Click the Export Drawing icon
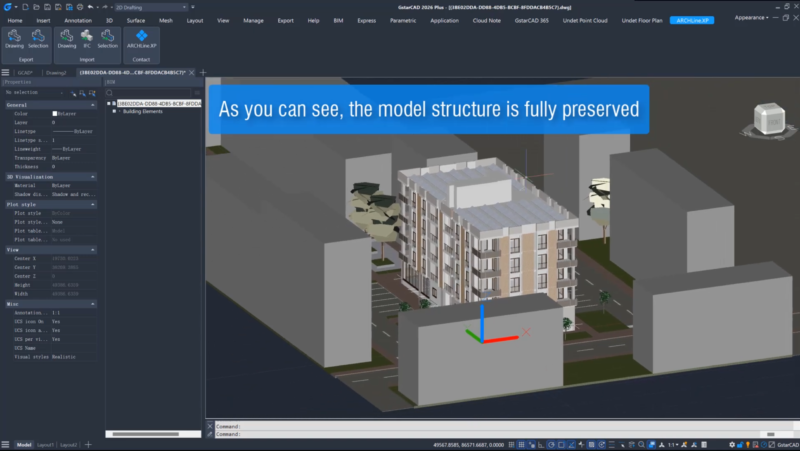This screenshot has width=800, height=451. tap(15, 38)
